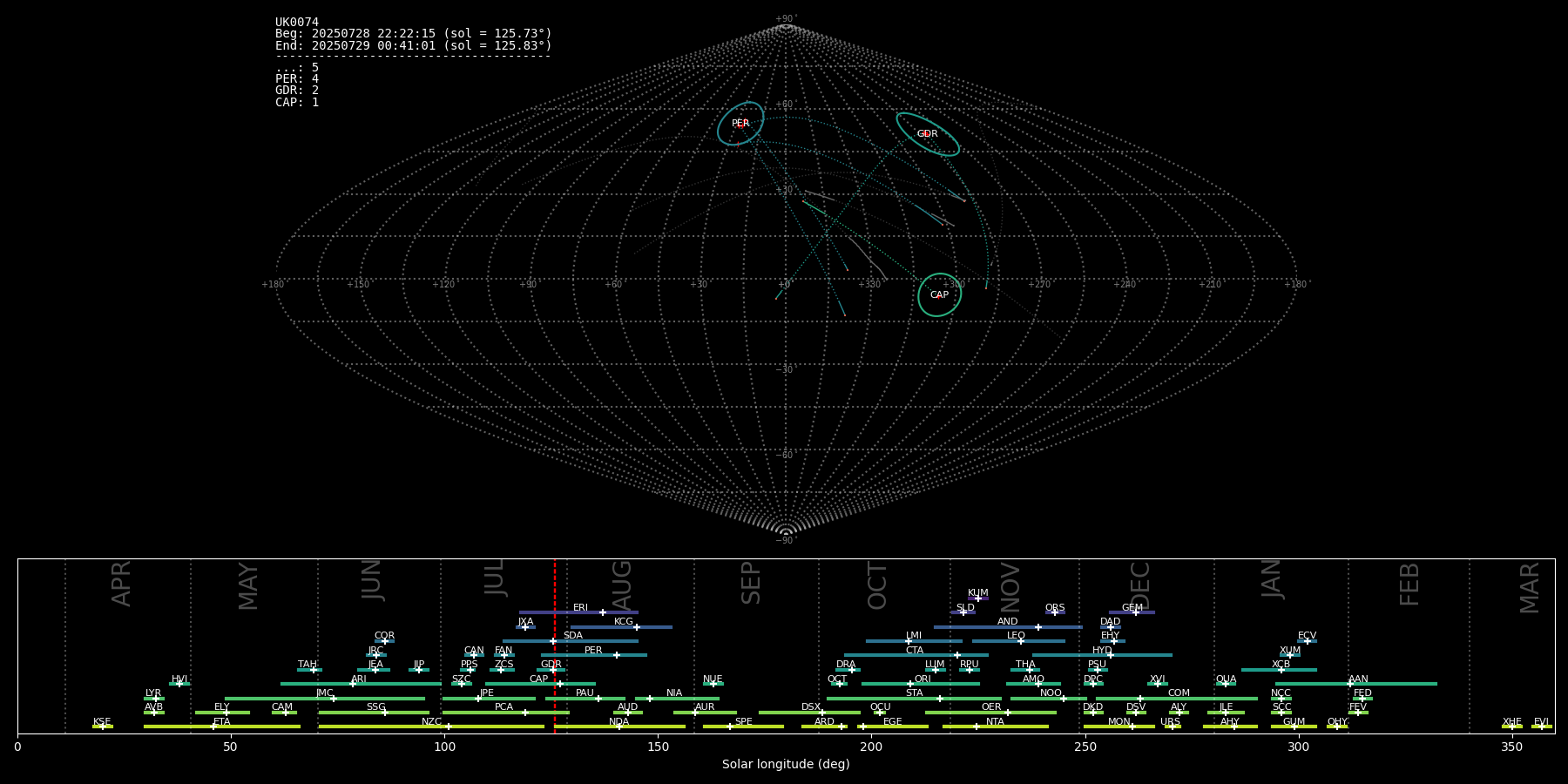This screenshot has width=1568, height=784.
Task: Click the AUG month label
Action: click(622, 585)
